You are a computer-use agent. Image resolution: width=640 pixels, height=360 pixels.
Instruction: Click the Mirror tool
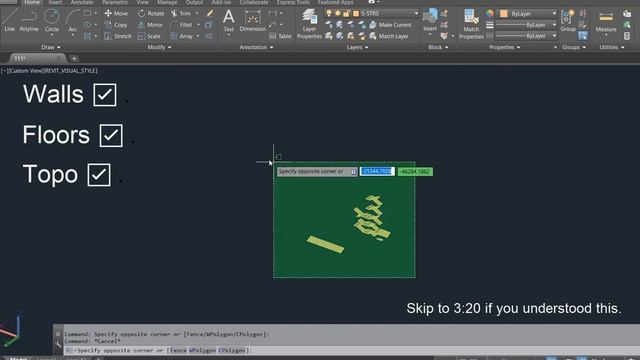(x=150, y=25)
